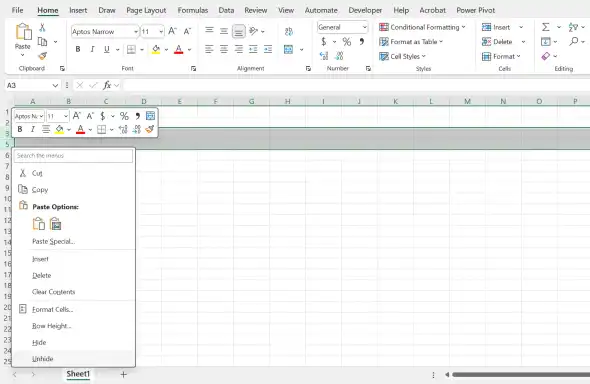Toggle Center alignment in ribbon
Viewport: 590px width, 384px height.
pyautogui.click(x=224, y=49)
